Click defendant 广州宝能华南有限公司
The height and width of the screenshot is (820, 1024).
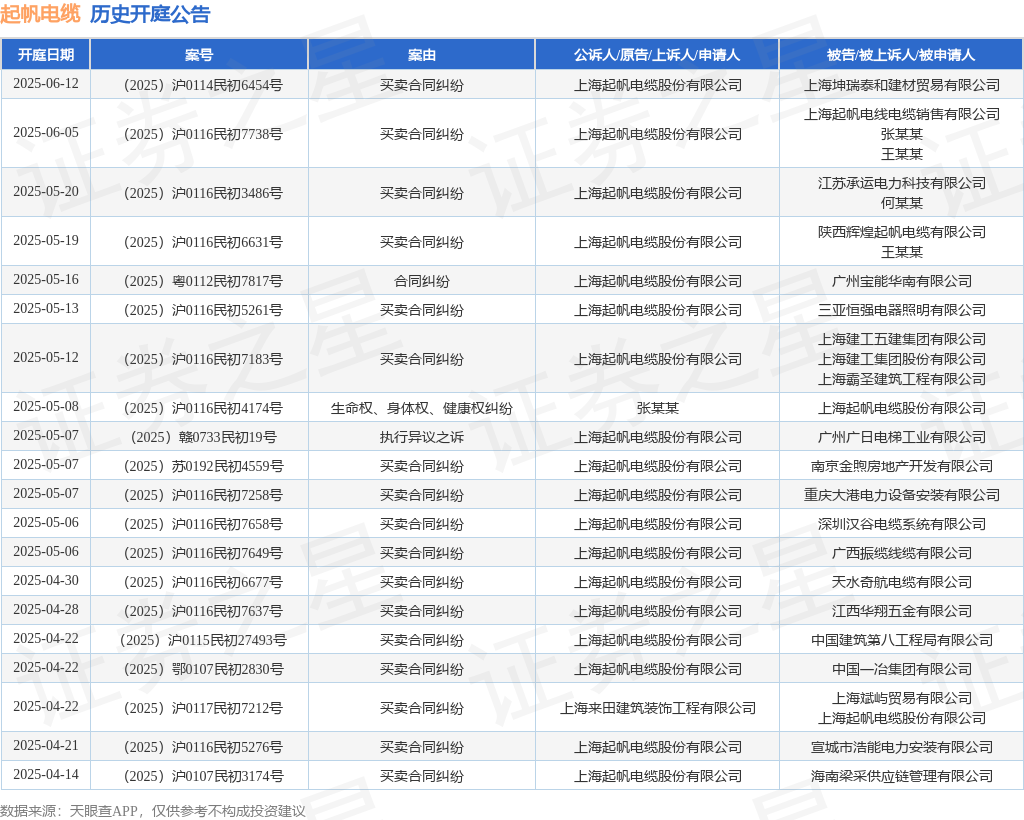point(902,281)
